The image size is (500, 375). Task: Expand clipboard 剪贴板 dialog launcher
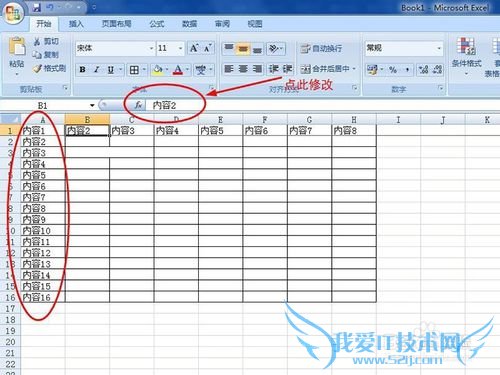click(x=65, y=88)
